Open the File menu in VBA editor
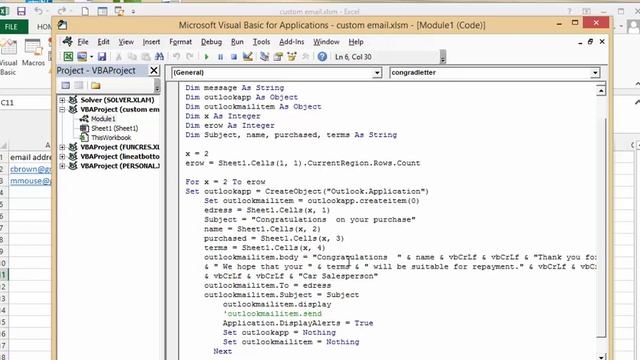Viewport: 640px width, 360px height. tap(83, 42)
